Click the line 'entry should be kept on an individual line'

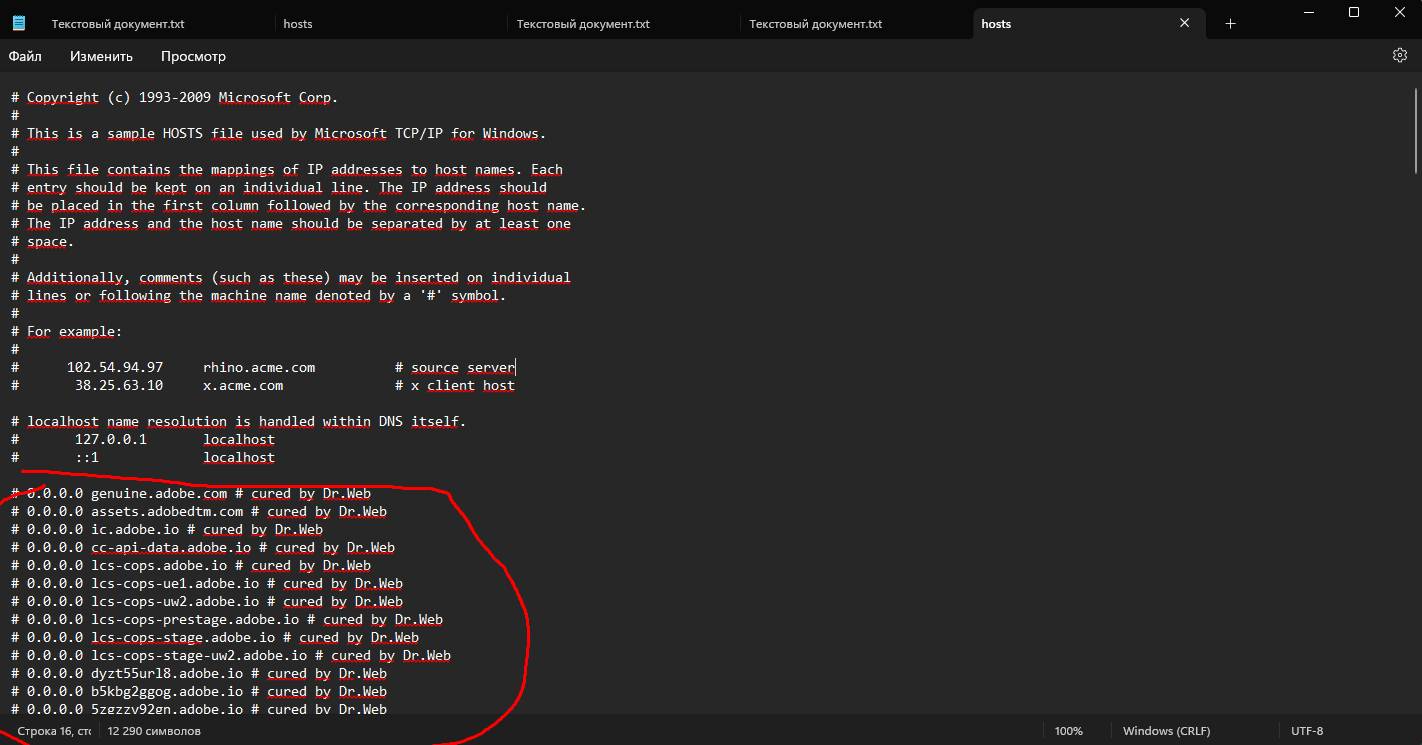click(x=278, y=187)
